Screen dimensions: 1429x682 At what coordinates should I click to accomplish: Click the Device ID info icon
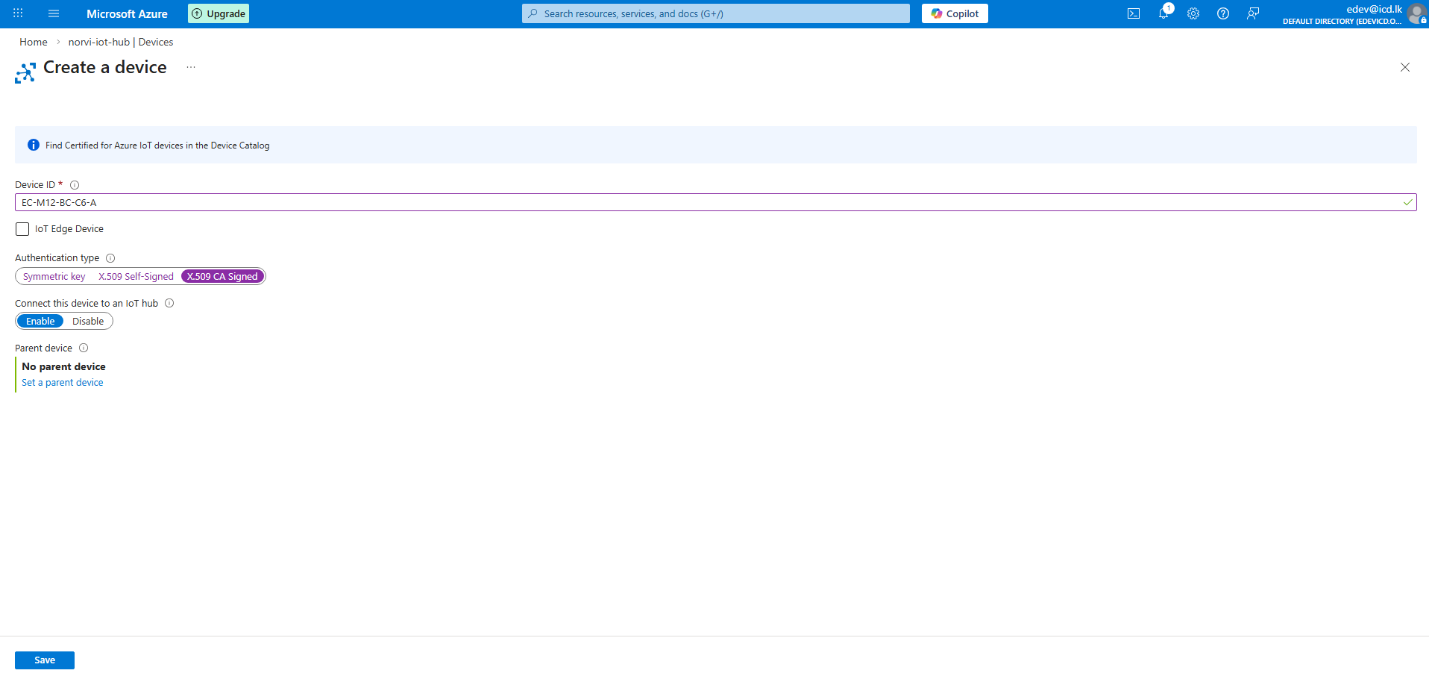click(75, 185)
